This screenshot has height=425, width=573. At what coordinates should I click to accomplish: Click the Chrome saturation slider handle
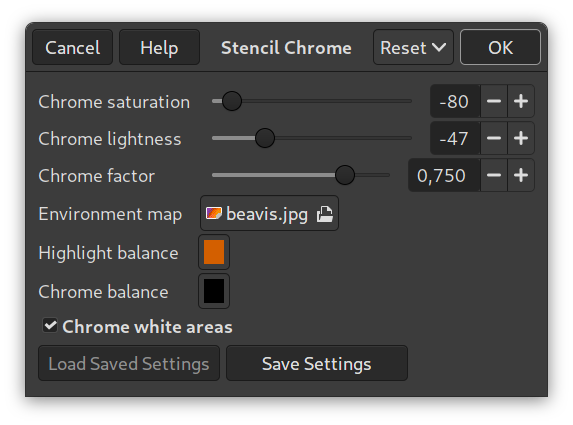click(x=232, y=101)
